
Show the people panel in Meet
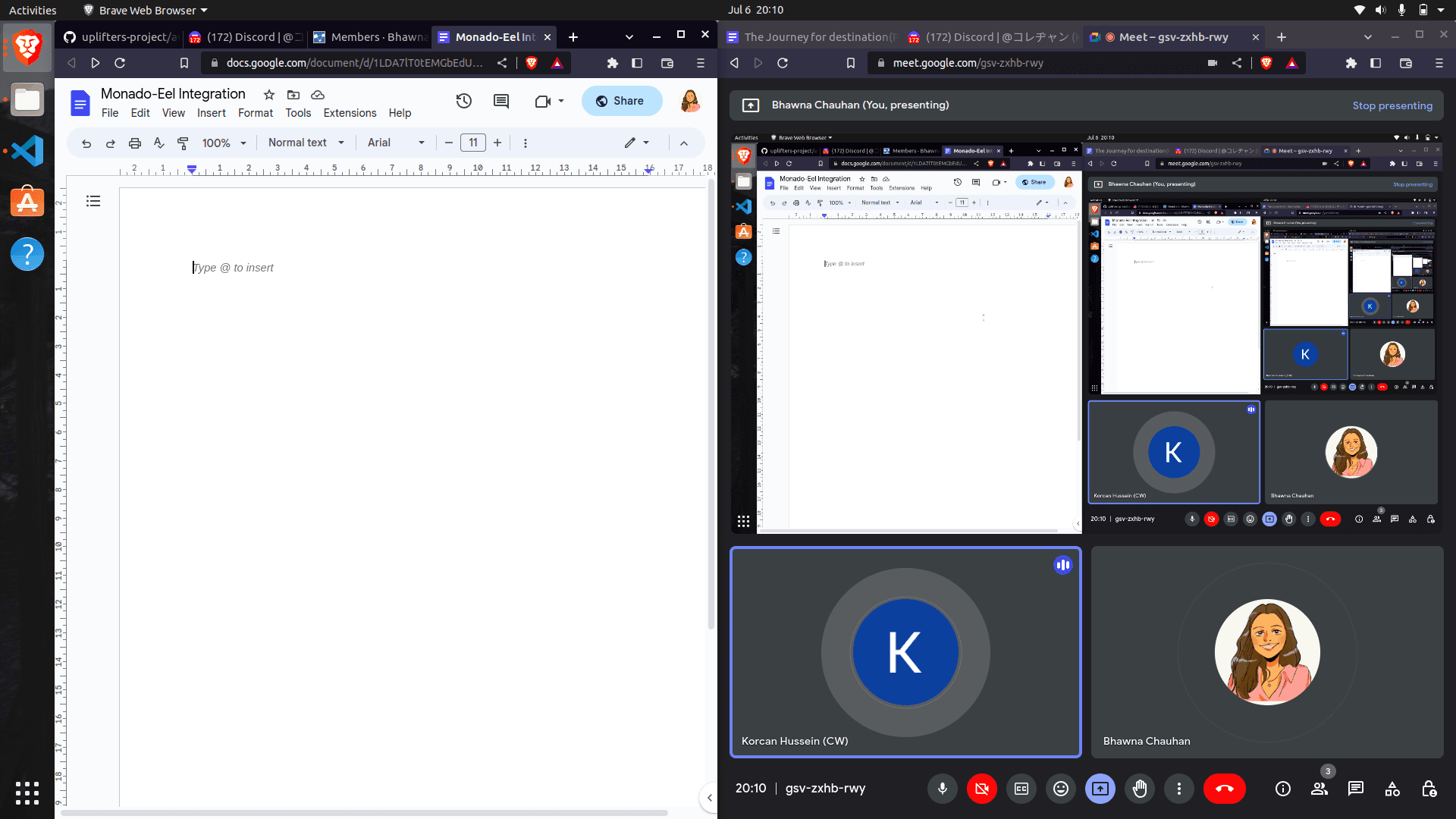(1319, 789)
